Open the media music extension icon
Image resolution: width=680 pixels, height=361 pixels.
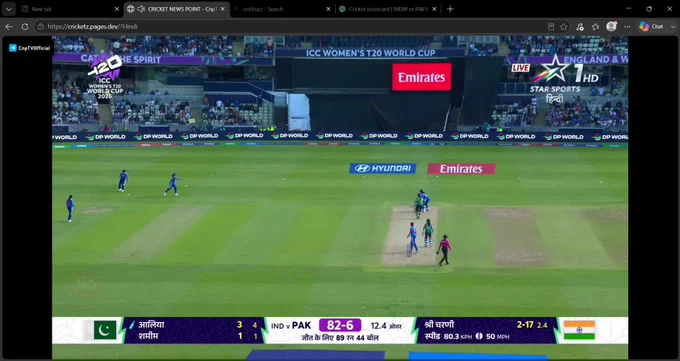click(x=580, y=26)
